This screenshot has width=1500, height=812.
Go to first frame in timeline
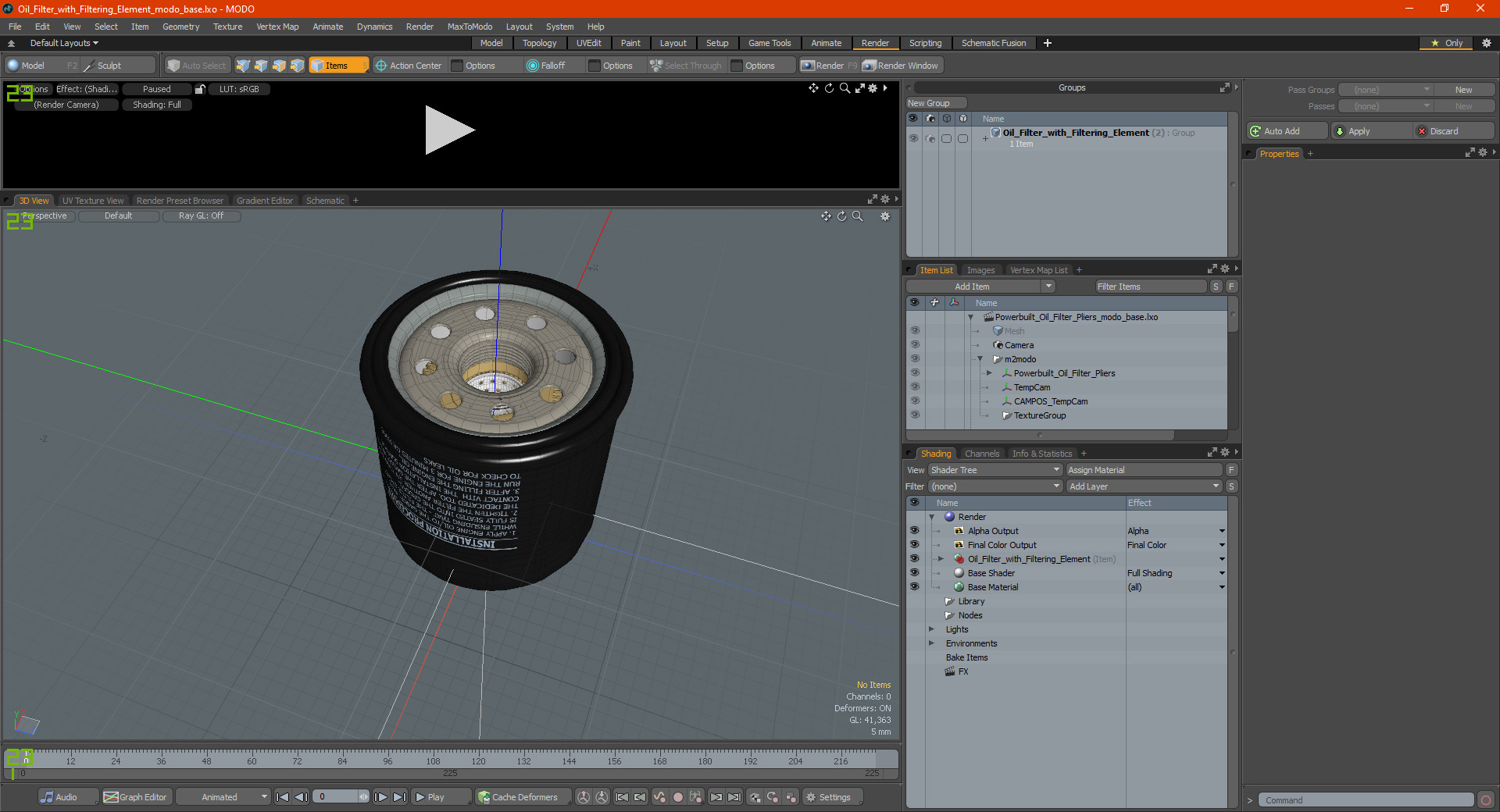click(283, 797)
